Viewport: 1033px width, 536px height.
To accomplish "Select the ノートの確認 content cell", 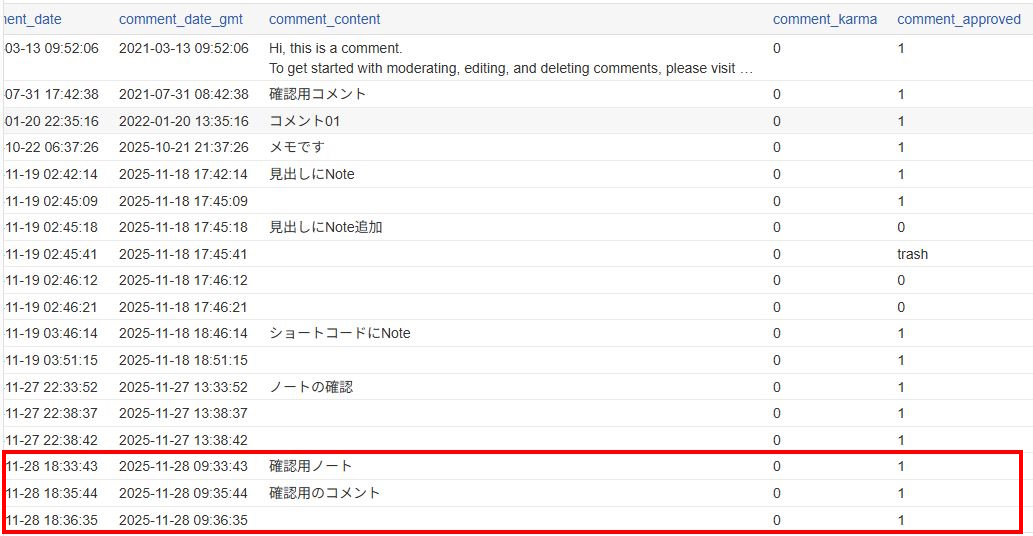I will [x=311, y=387].
